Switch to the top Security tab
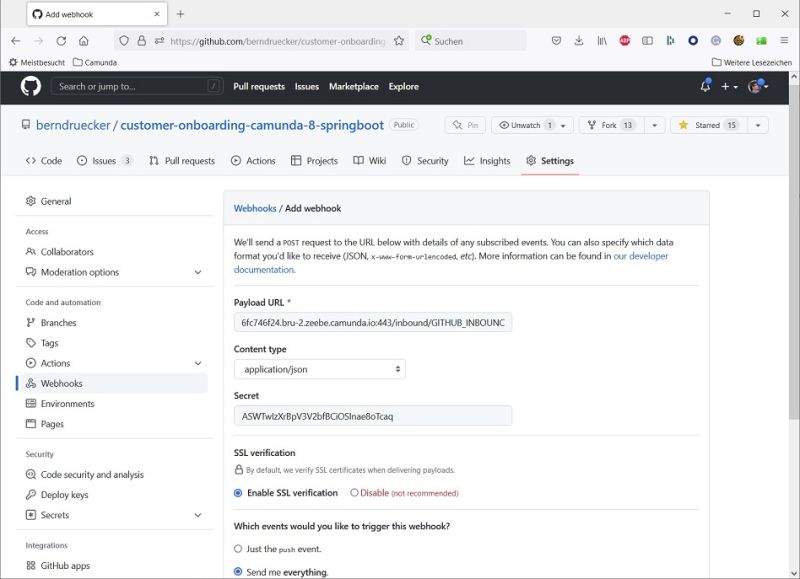800x579 pixels. (425, 161)
